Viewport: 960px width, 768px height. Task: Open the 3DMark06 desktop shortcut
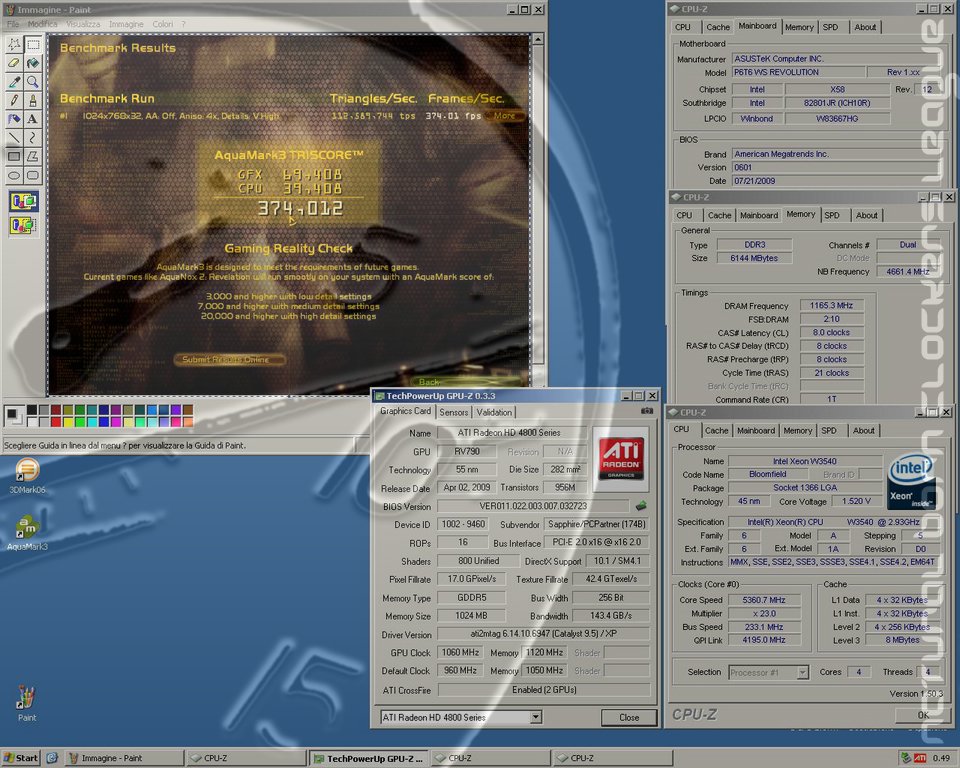(27, 476)
